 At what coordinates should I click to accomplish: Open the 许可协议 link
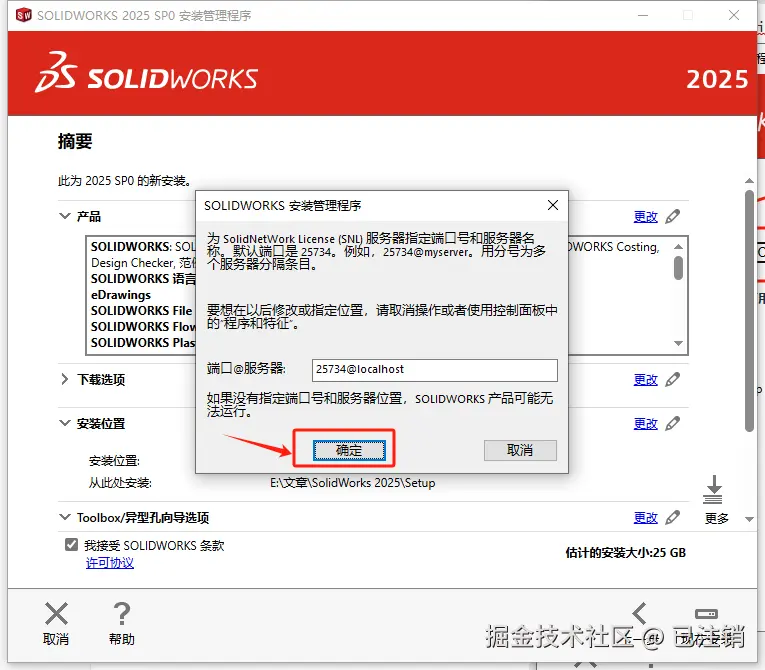110,563
